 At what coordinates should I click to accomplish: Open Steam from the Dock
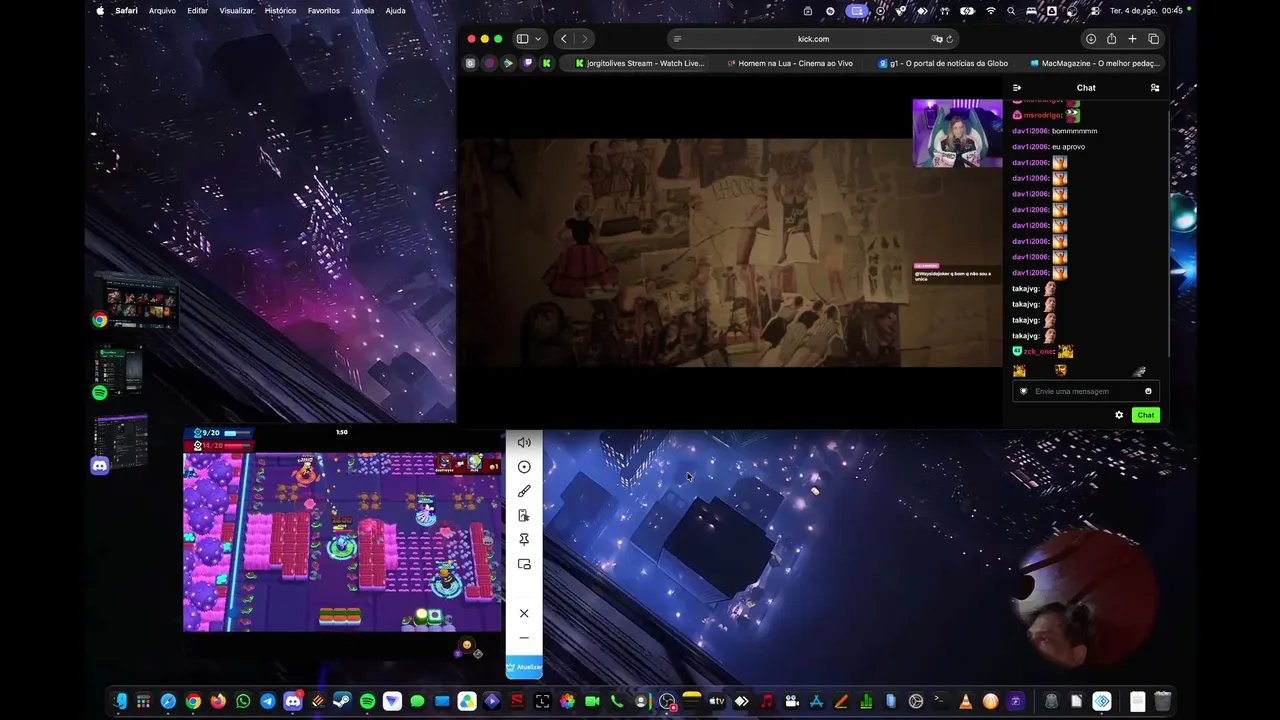(343, 701)
